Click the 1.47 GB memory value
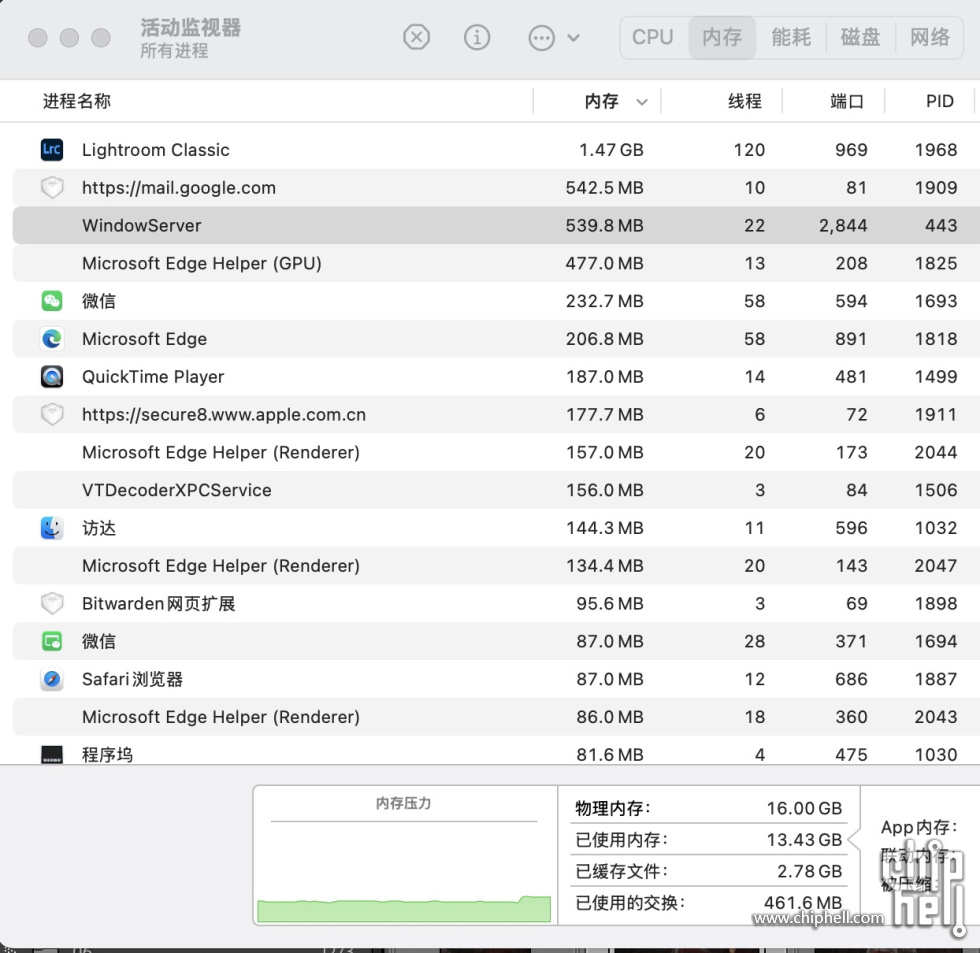This screenshot has height=953, width=980. point(611,150)
